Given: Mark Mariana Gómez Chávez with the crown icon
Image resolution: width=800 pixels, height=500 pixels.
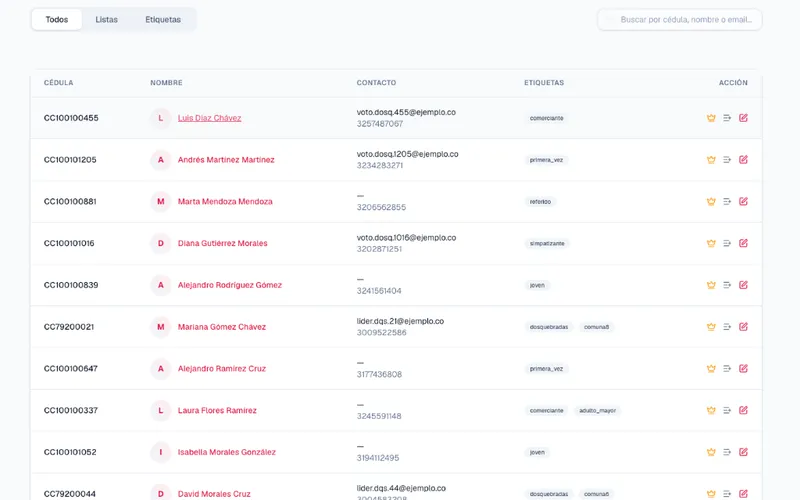Looking at the screenshot, I should point(711,327).
